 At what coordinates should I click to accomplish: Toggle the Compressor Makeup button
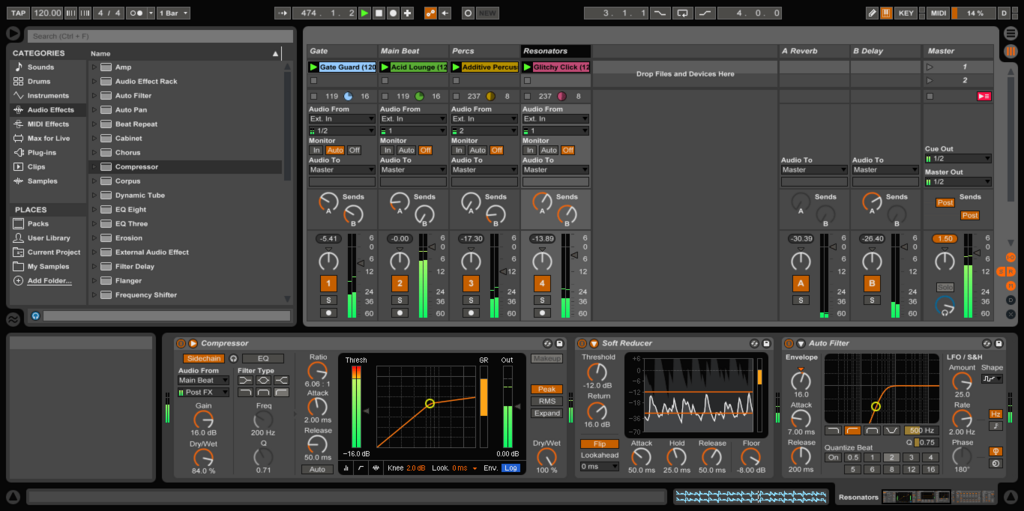(546, 359)
